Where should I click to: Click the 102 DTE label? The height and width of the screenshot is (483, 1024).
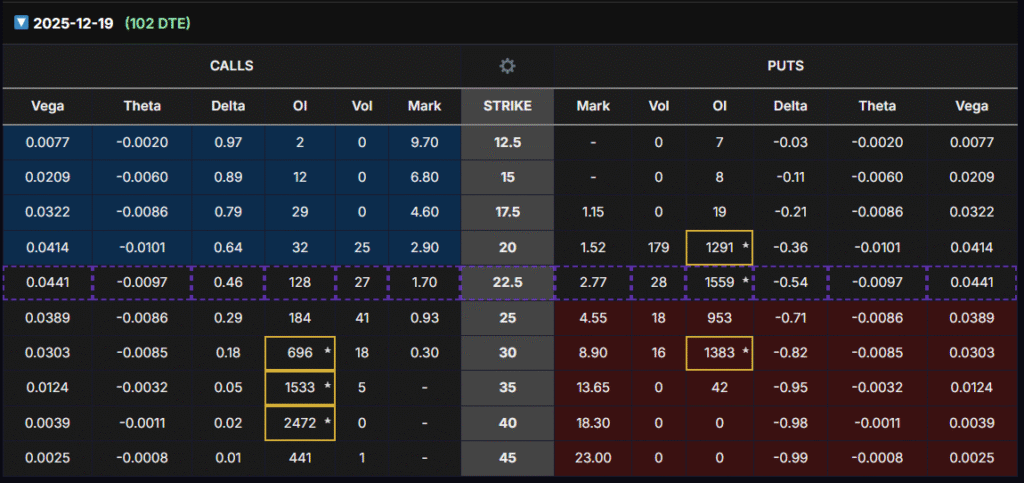point(157,23)
